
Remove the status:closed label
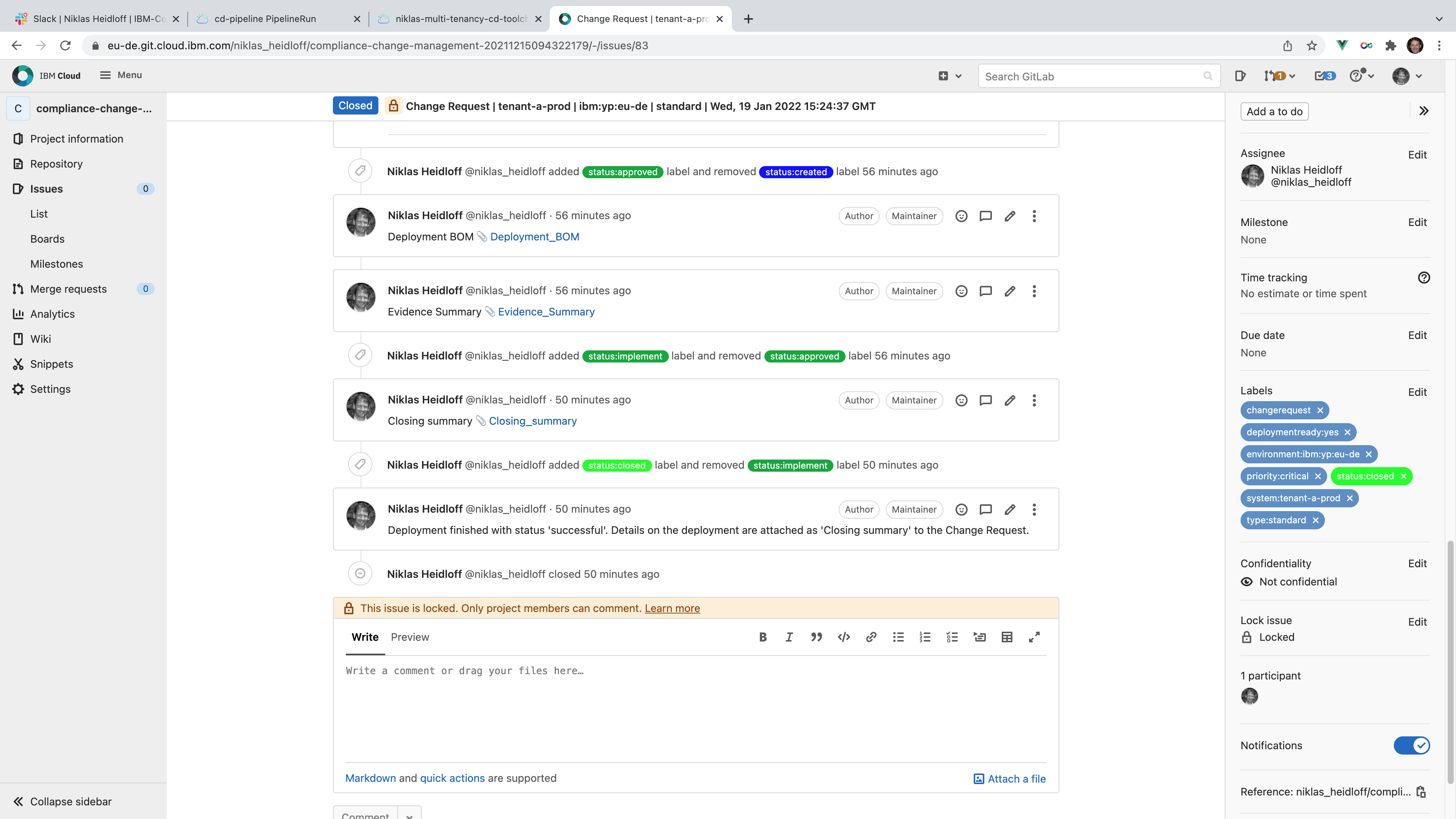click(1403, 476)
